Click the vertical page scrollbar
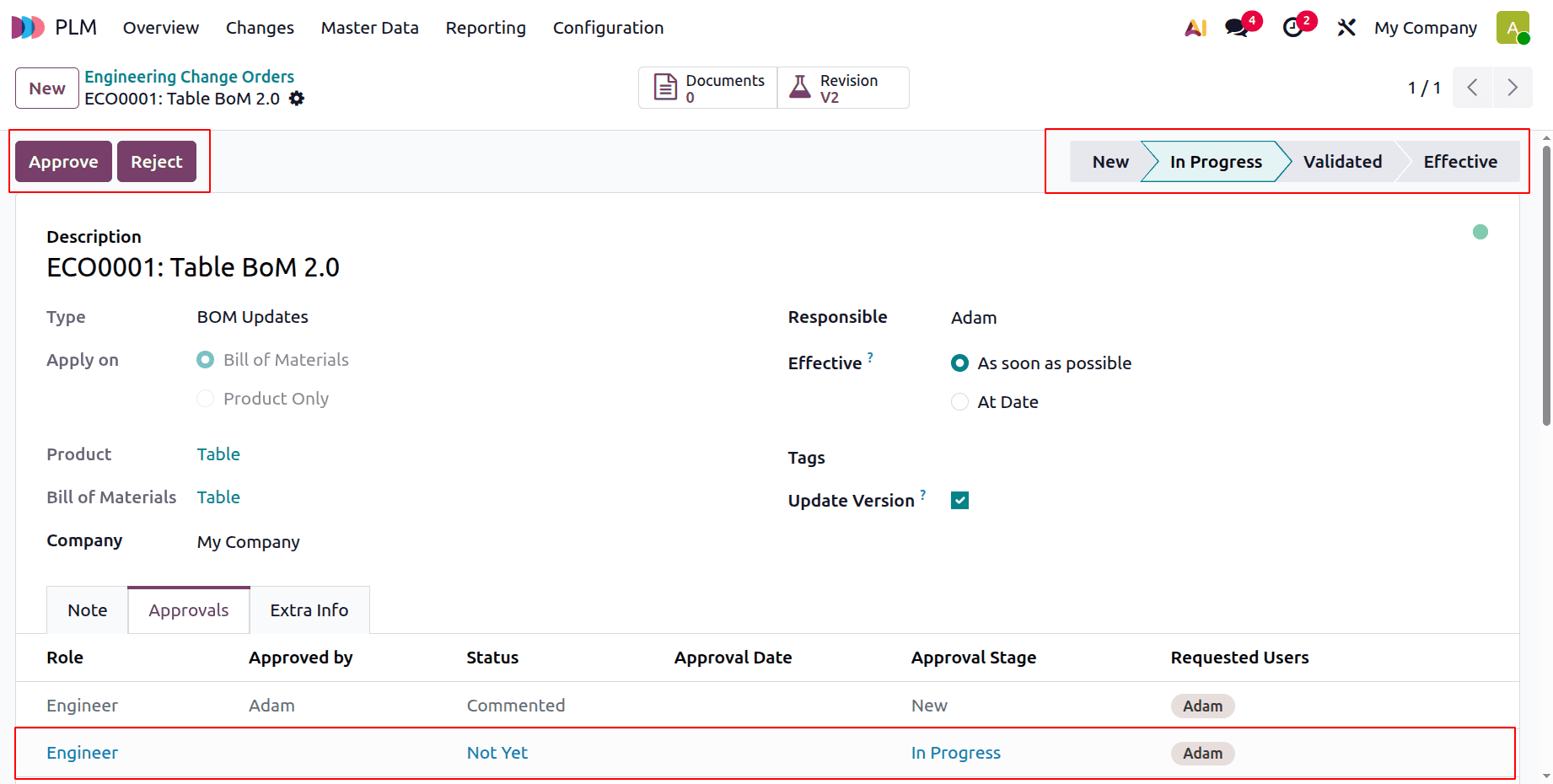This screenshot has height=784, width=1553. tap(1546, 287)
